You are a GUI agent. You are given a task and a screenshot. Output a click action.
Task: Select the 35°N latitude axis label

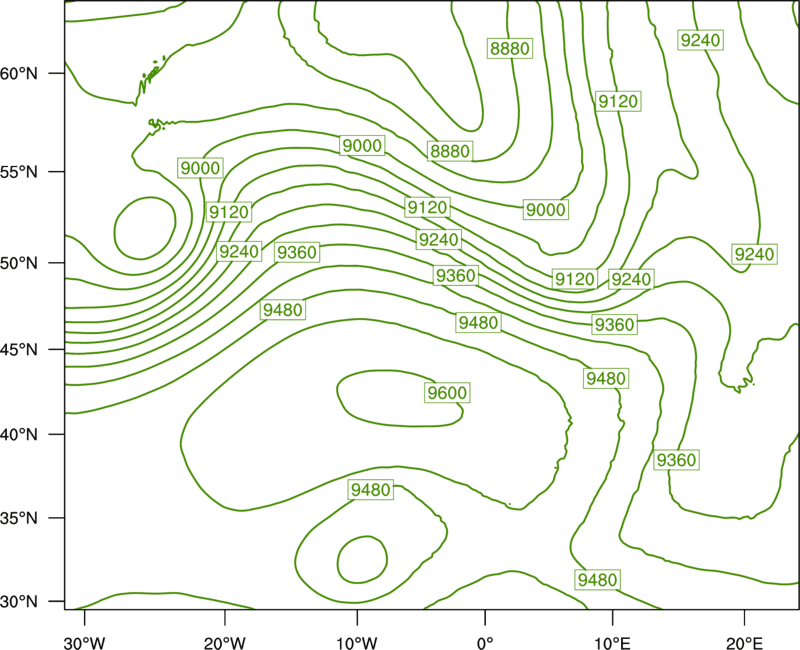19,518
